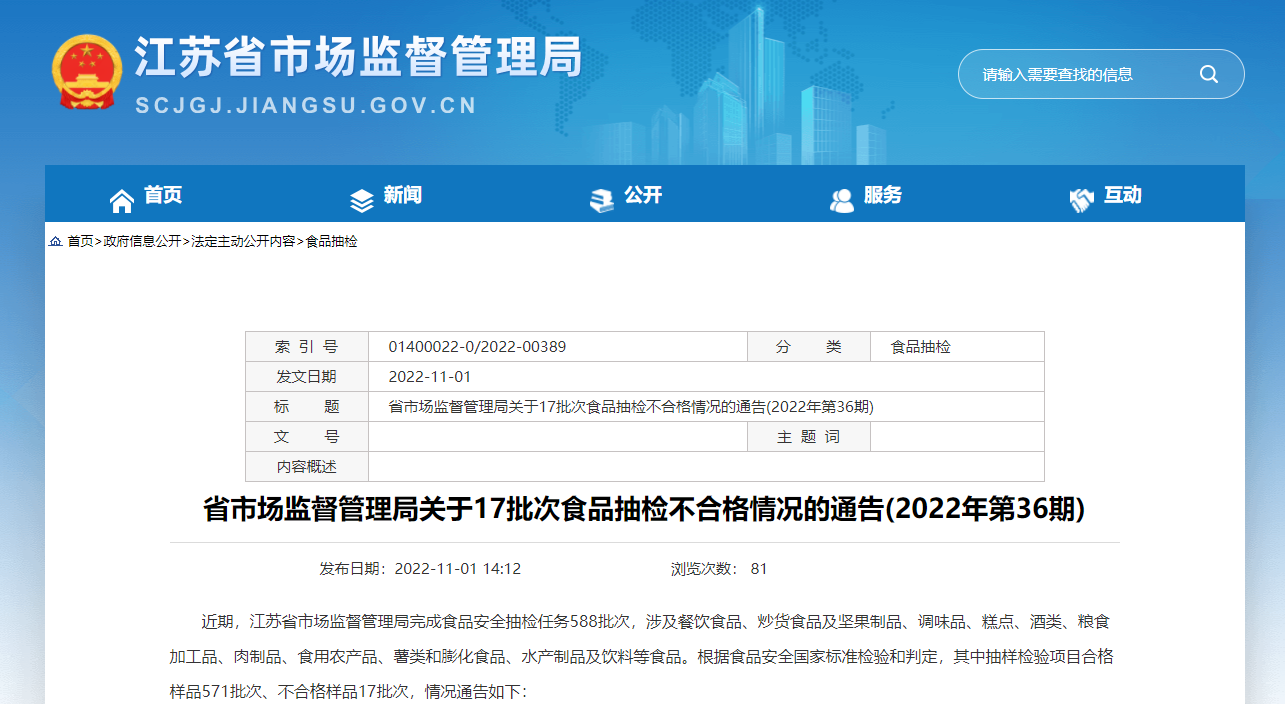
Task: Open the 服务 navigation tab
Action: click(x=883, y=195)
